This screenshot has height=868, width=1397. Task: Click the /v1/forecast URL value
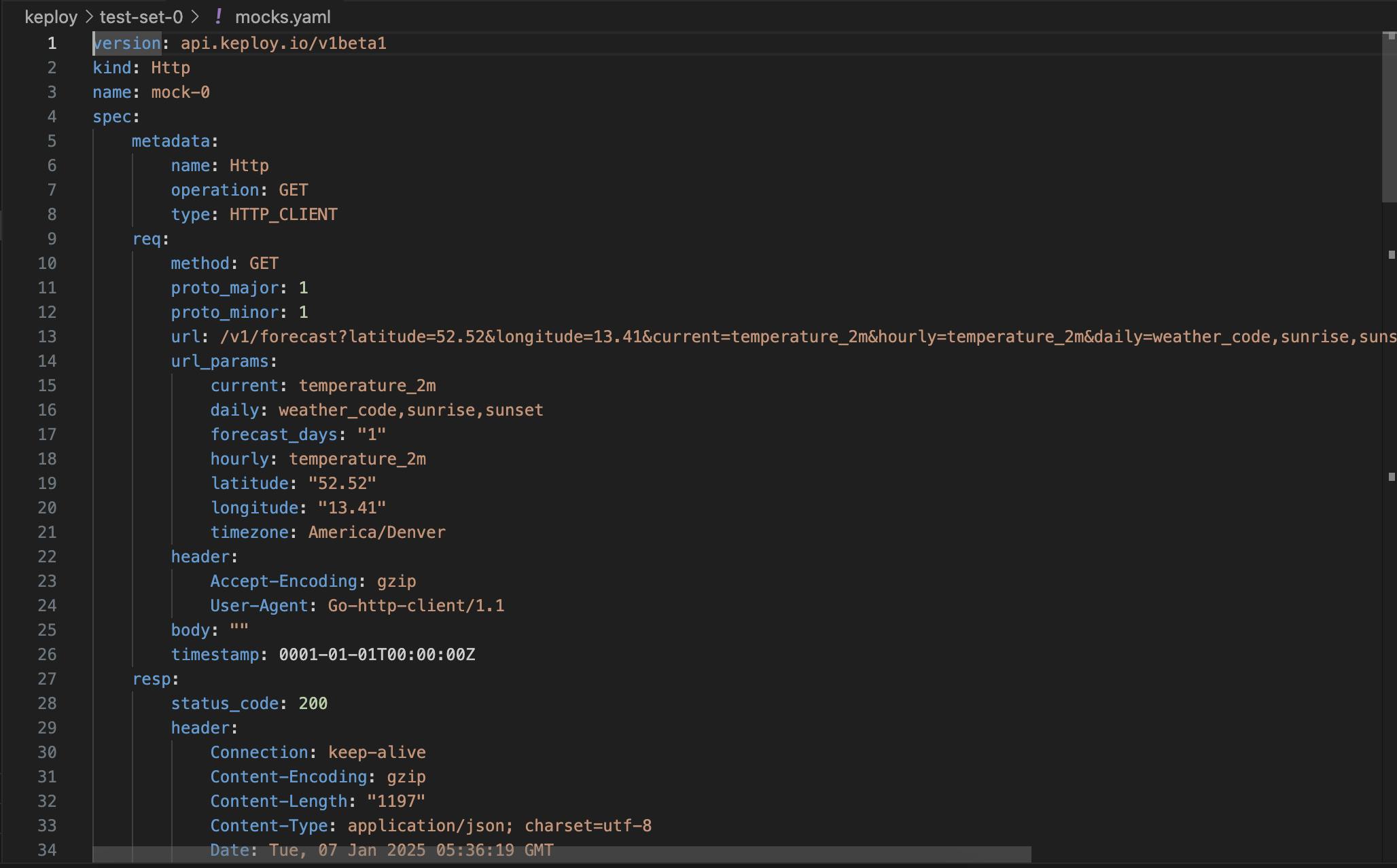808,337
